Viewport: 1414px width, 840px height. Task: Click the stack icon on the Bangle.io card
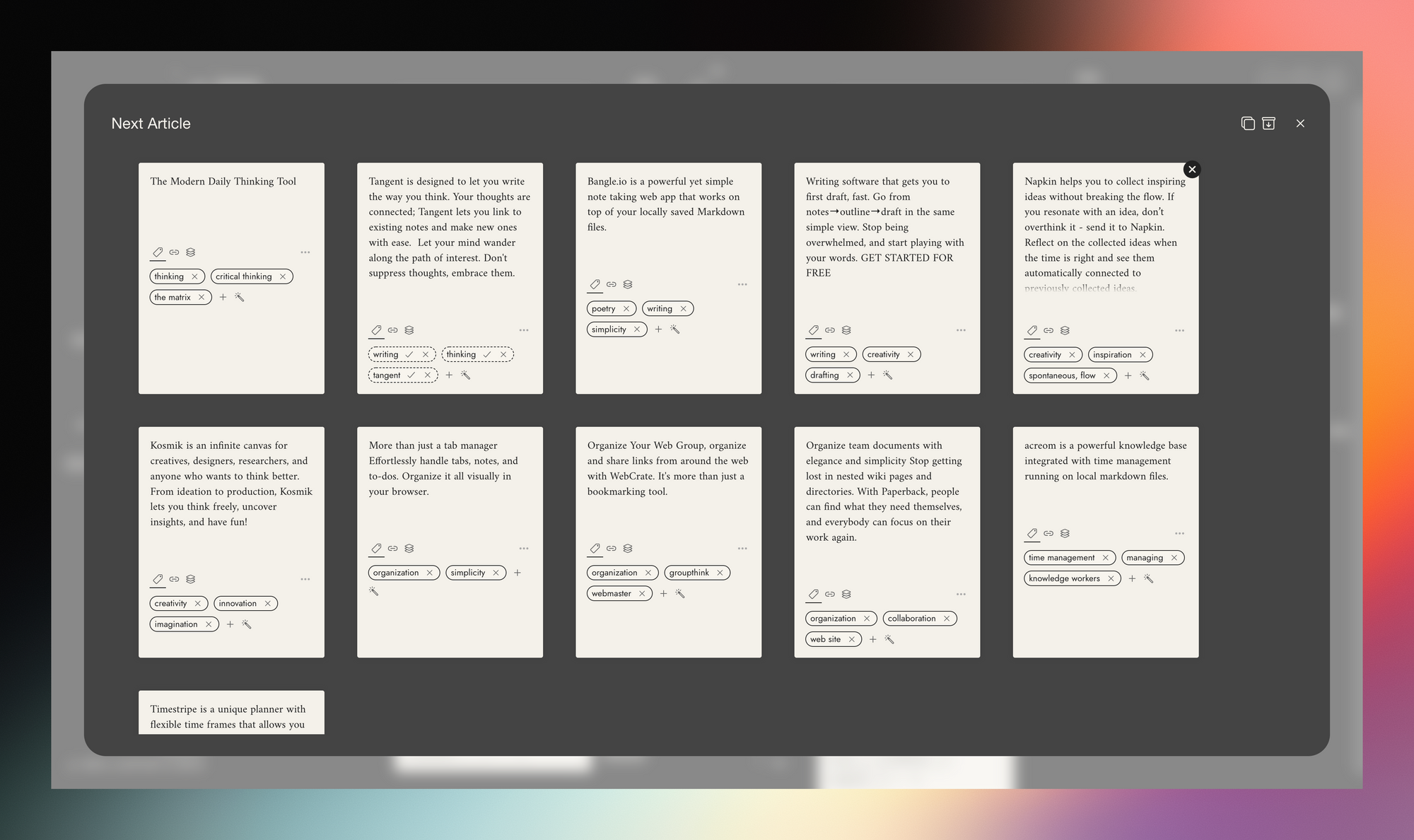click(628, 284)
